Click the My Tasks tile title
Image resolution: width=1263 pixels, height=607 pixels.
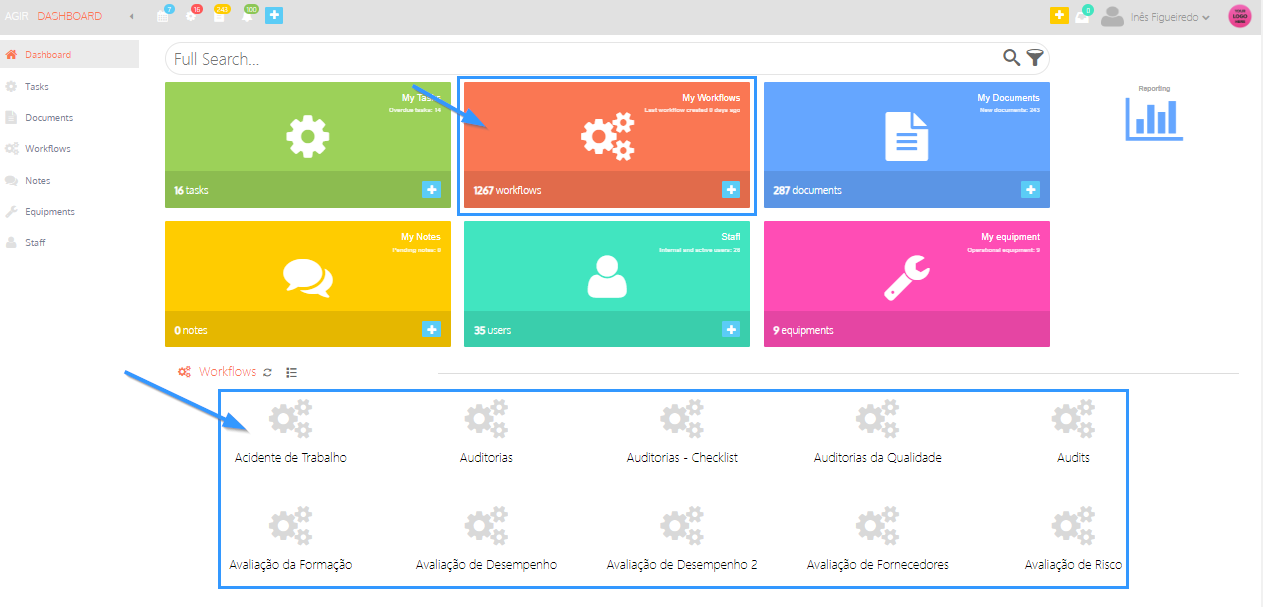[421, 98]
